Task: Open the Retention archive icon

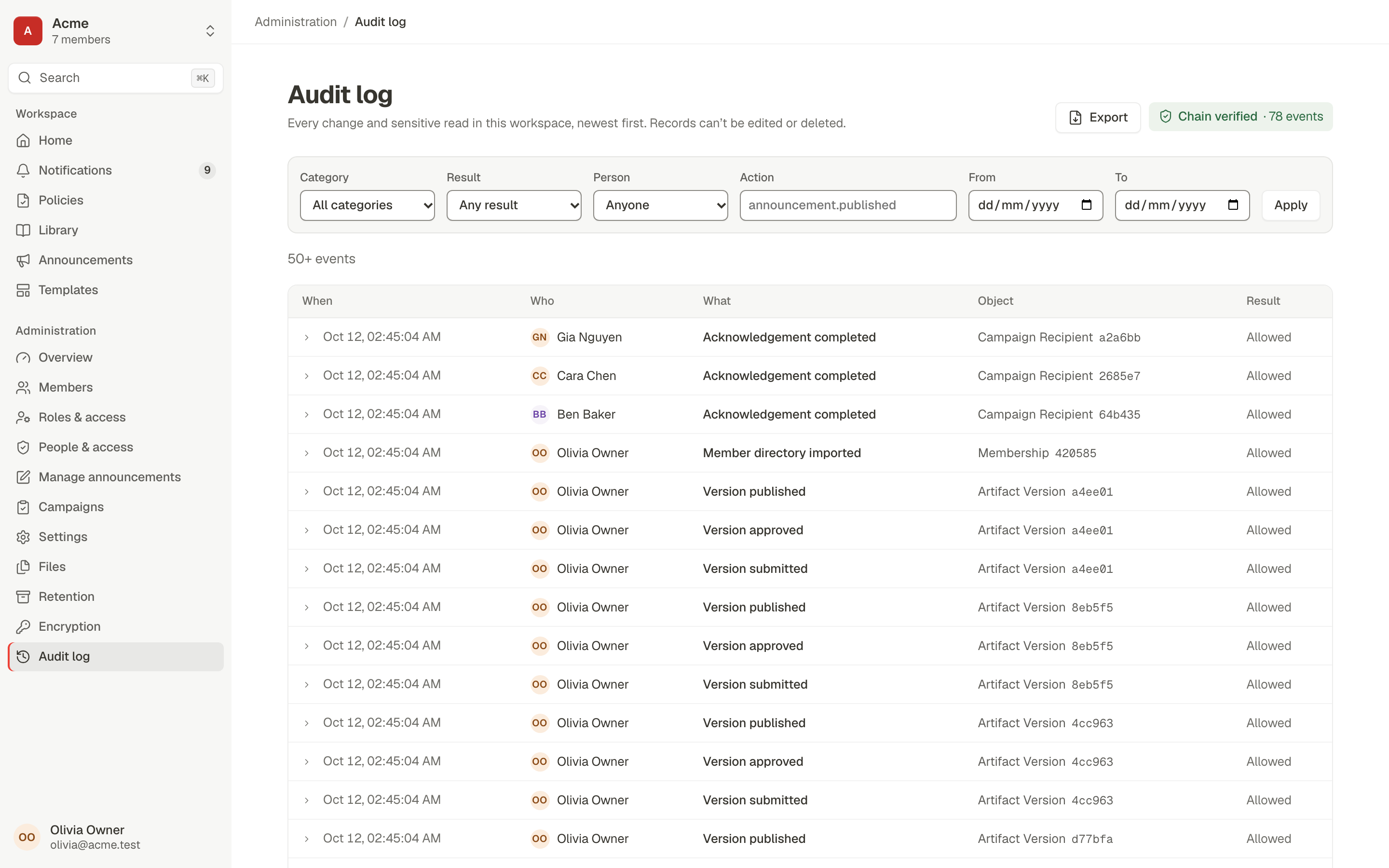Action: (23, 597)
